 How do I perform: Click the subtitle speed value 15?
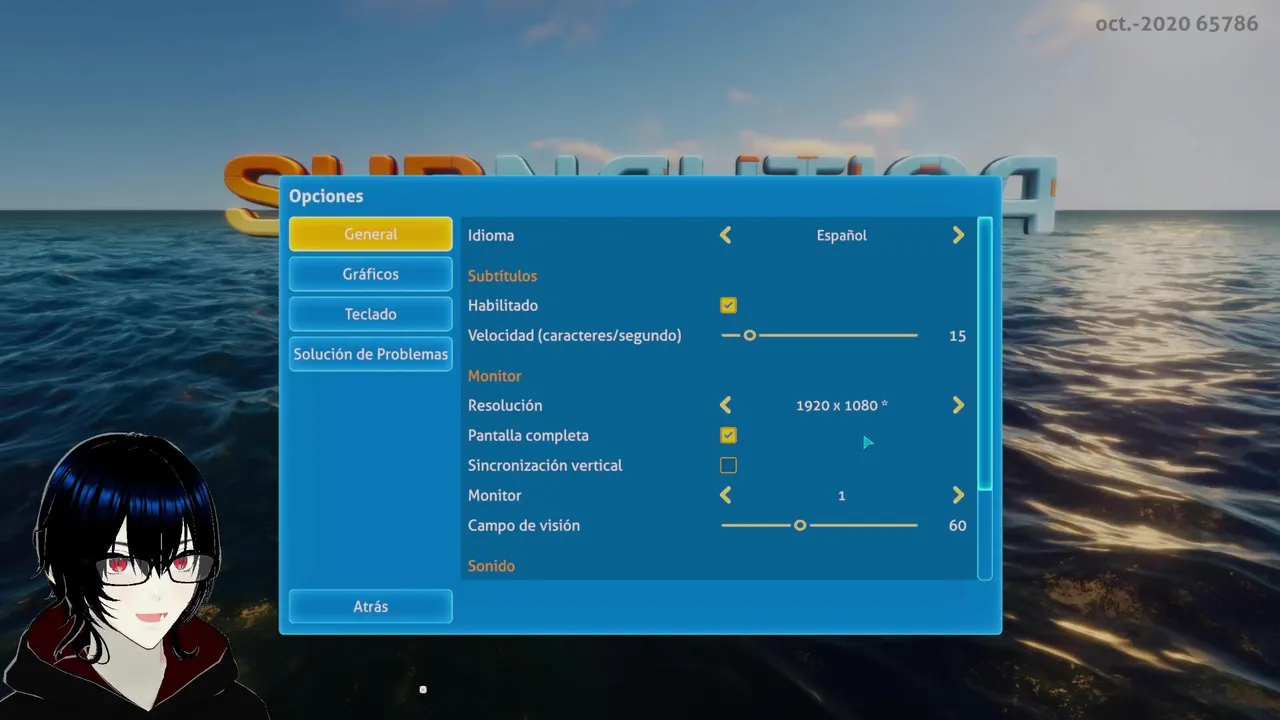coord(957,335)
